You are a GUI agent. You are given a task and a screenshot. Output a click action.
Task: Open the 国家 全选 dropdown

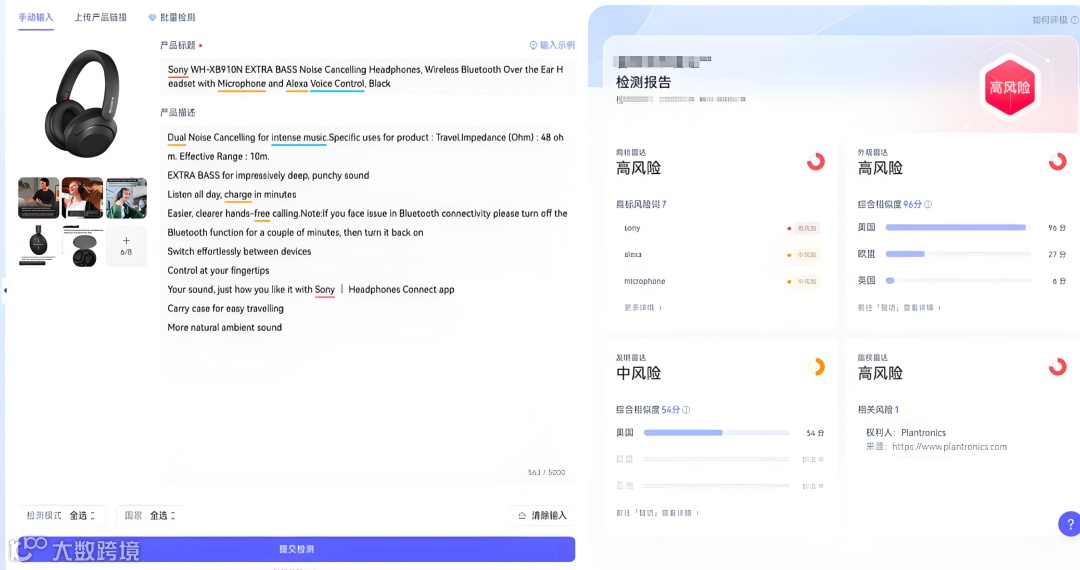[x=150, y=516]
